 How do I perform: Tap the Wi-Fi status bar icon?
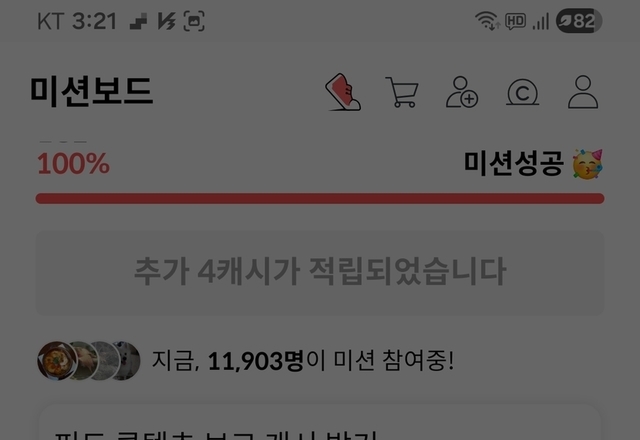point(487,21)
